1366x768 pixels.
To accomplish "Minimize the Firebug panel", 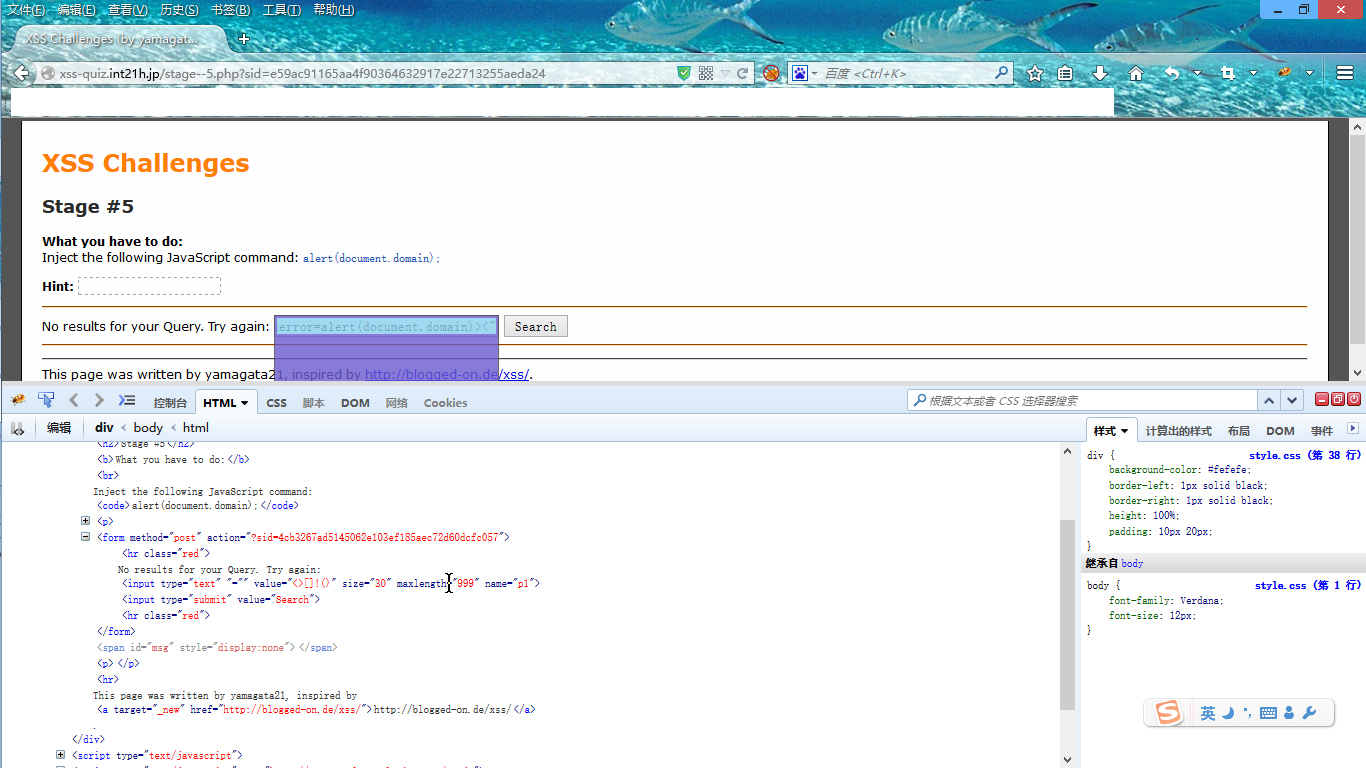I will click(1322, 399).
